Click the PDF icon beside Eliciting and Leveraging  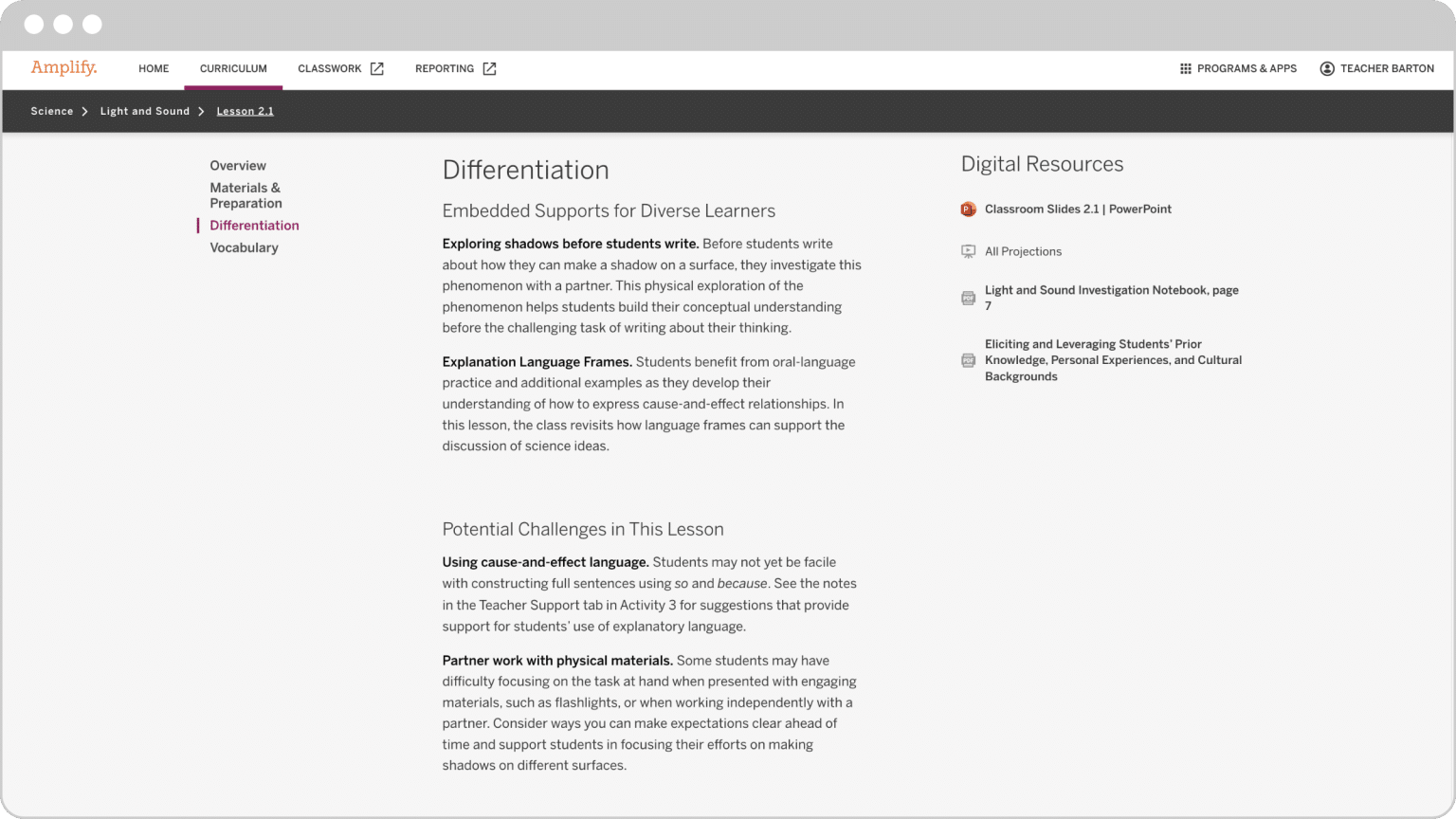pos(968,360)
